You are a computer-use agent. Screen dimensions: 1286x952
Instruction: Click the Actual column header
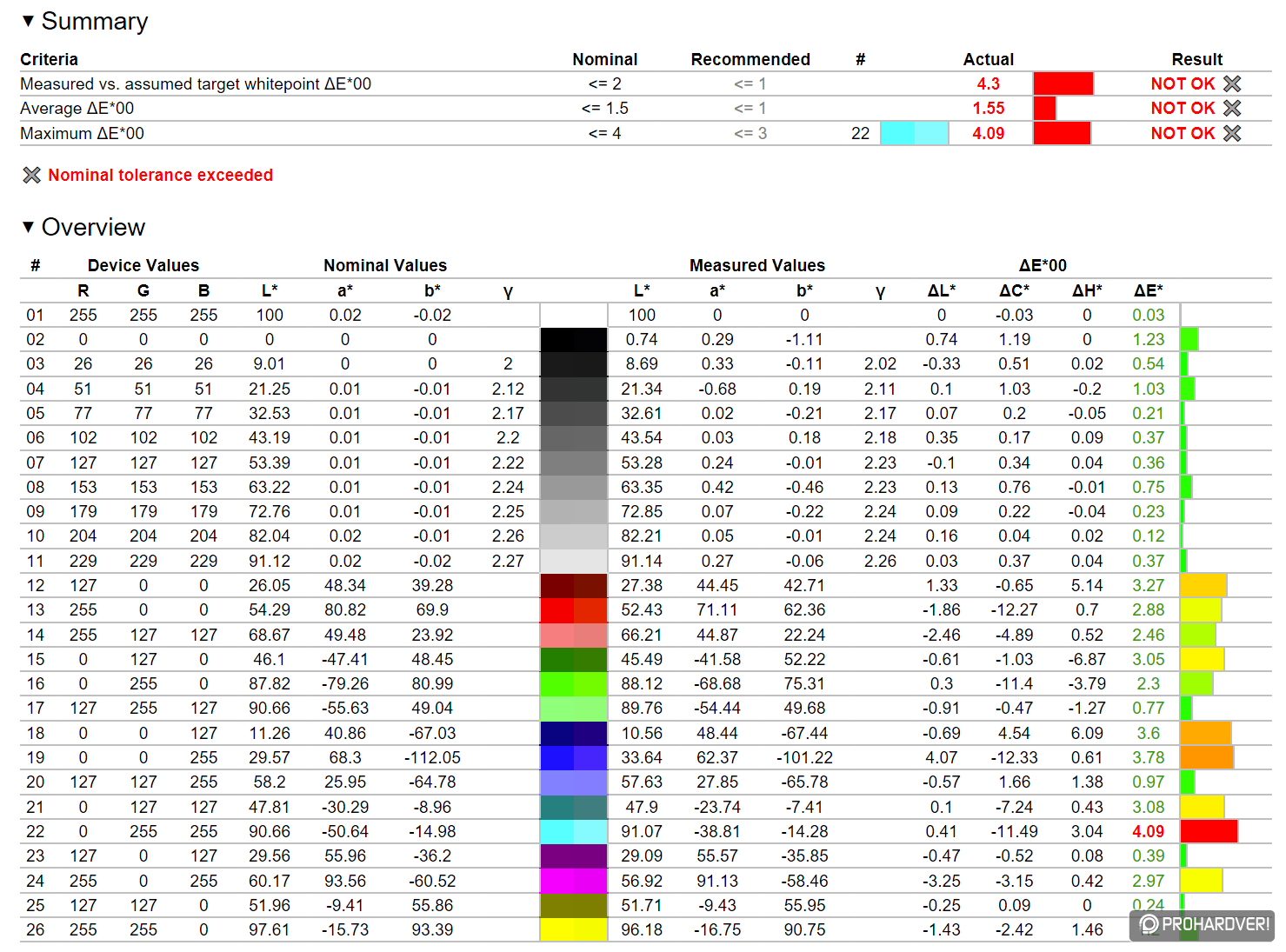[989, 59]
